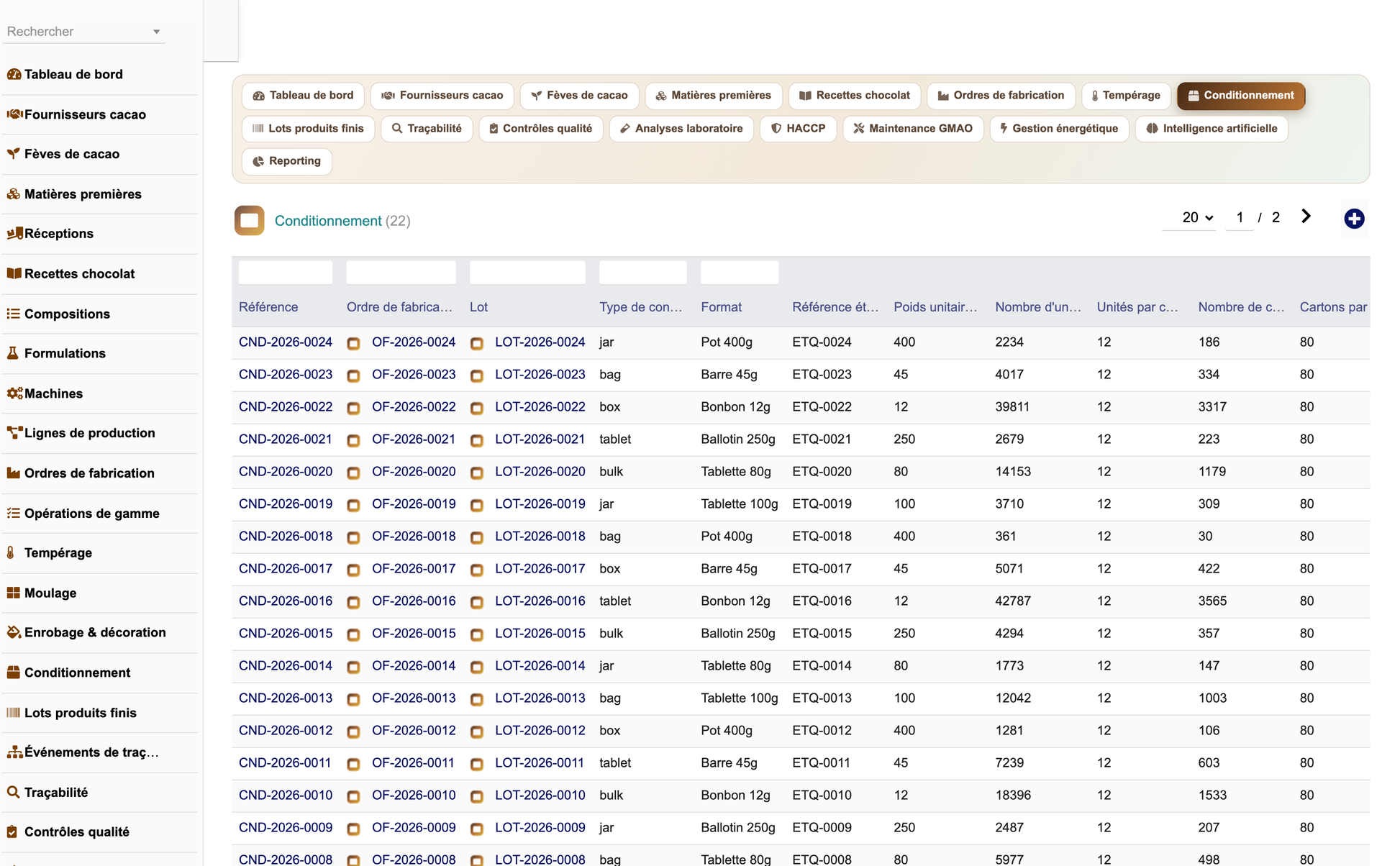Open order OF-2026-0021
Screen dimensions: 1400x866
[414, 439]
